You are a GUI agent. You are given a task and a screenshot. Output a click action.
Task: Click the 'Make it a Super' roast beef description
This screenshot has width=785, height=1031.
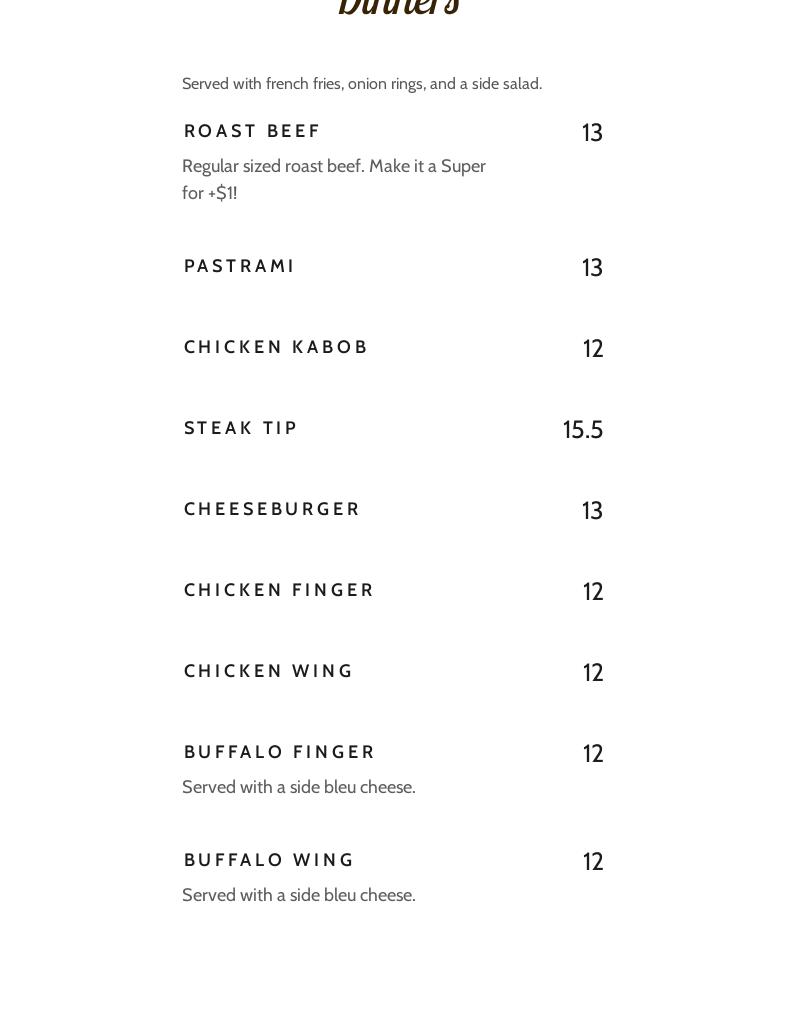click(334, 180)
